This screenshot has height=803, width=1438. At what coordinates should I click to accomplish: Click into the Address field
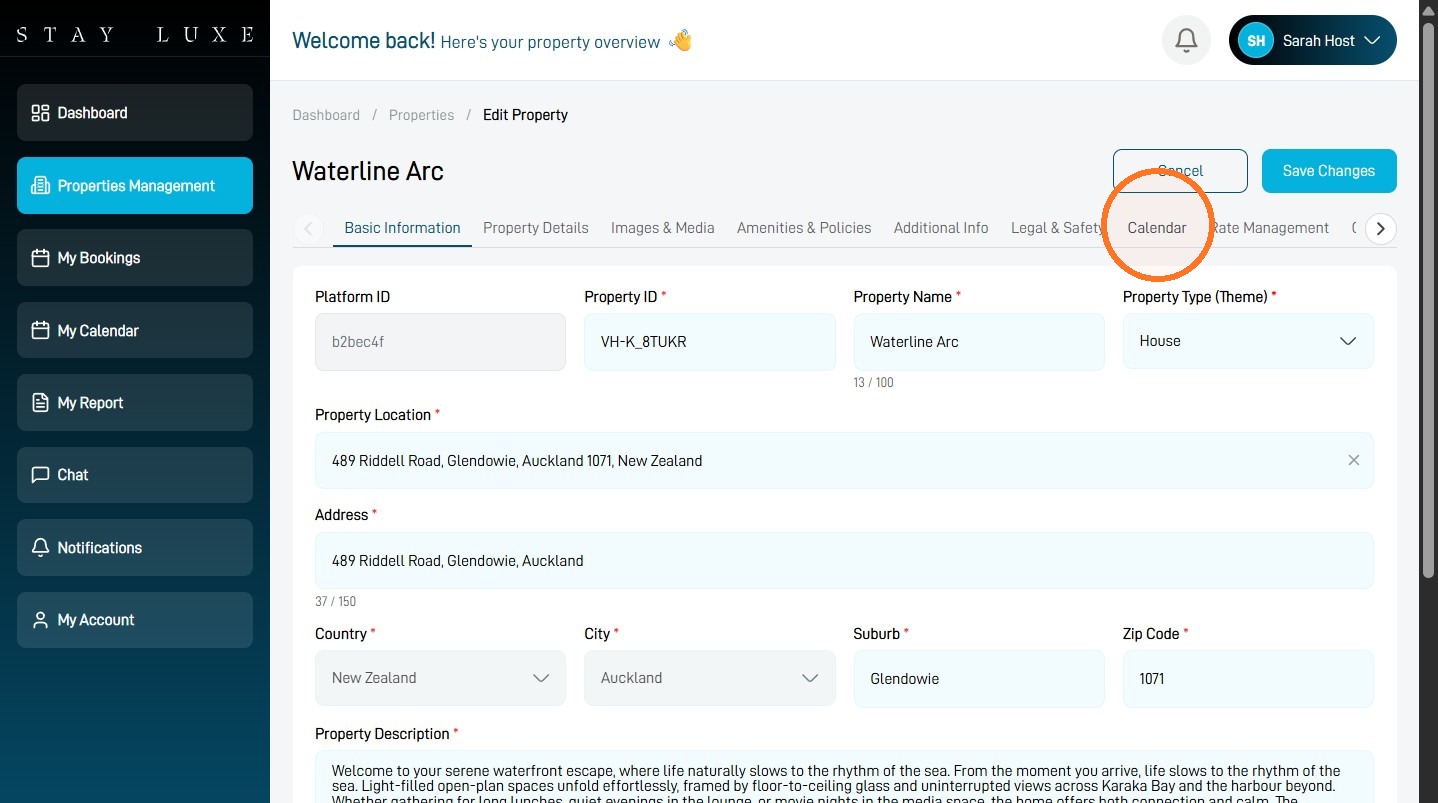(844, 561)
